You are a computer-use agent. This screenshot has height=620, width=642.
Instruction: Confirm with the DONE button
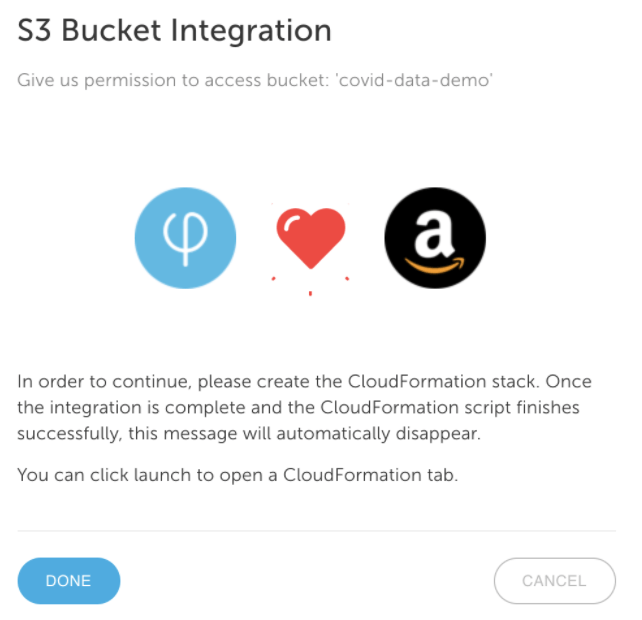pyautogui.click(x=69, y=581)
